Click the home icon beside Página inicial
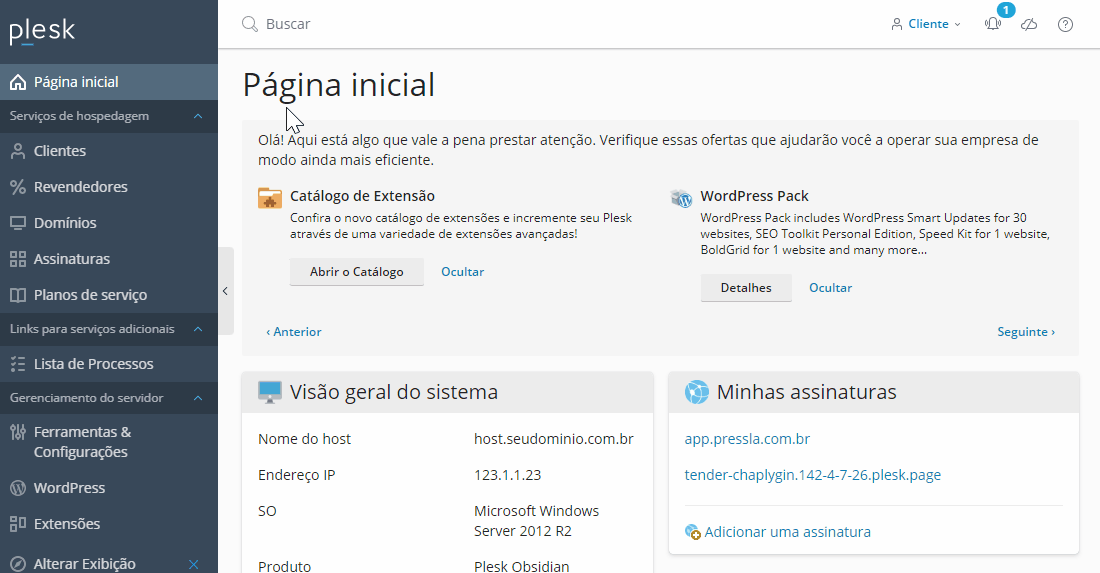Viewport: 1100px width, 573px height. click(x=18, y=82)
